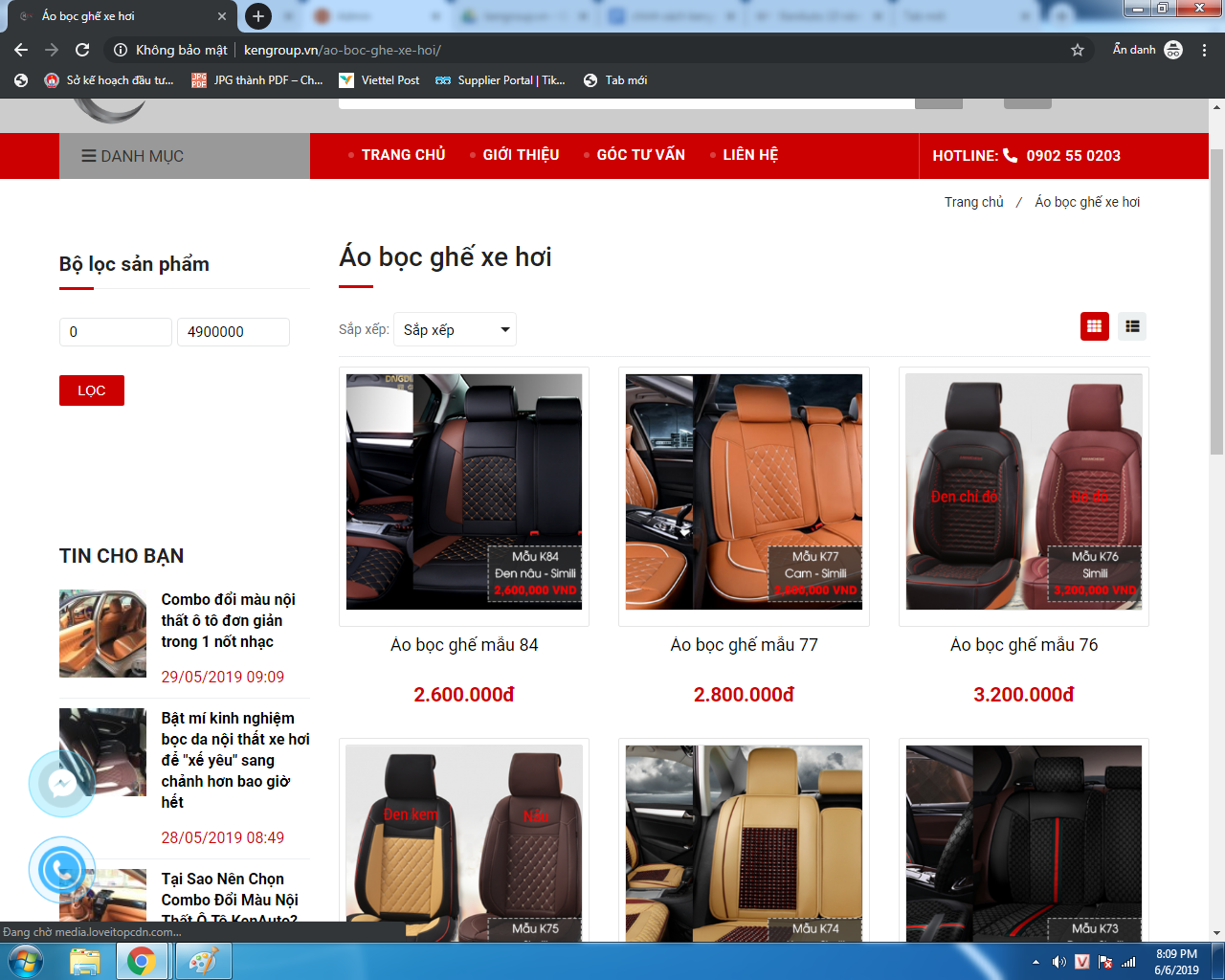This screenshot has height=980, width=1225.
Task: Open Chrome's three-dot menu
Action: [1204, 50]
